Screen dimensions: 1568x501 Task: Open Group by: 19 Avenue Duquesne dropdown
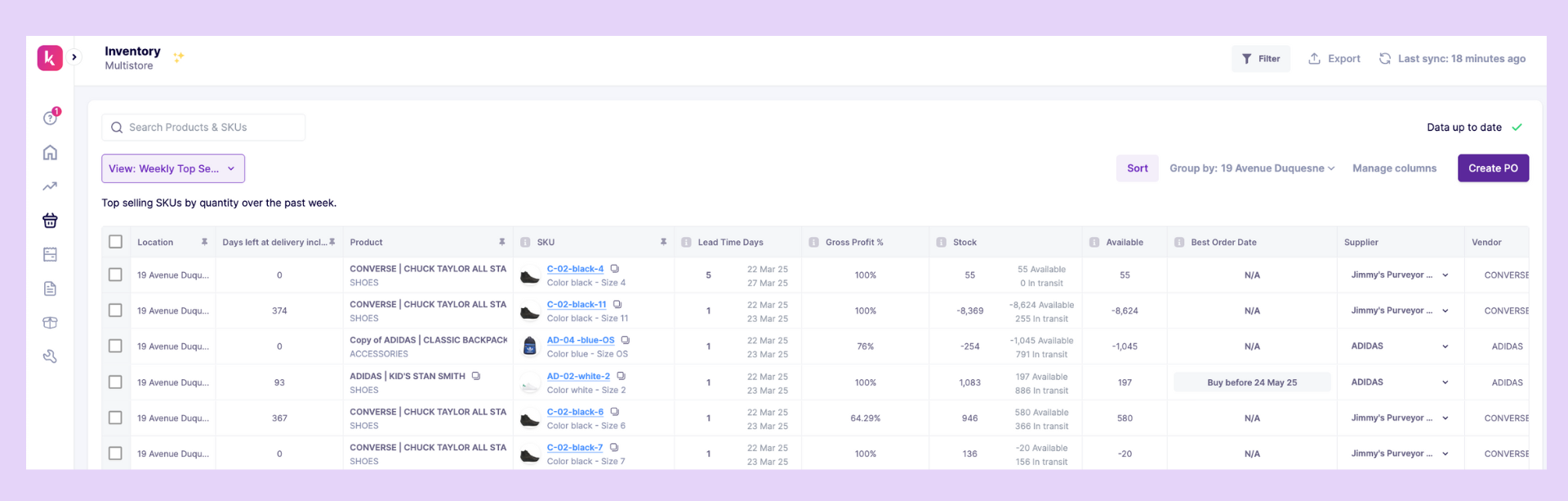(x=1252, y=168)
